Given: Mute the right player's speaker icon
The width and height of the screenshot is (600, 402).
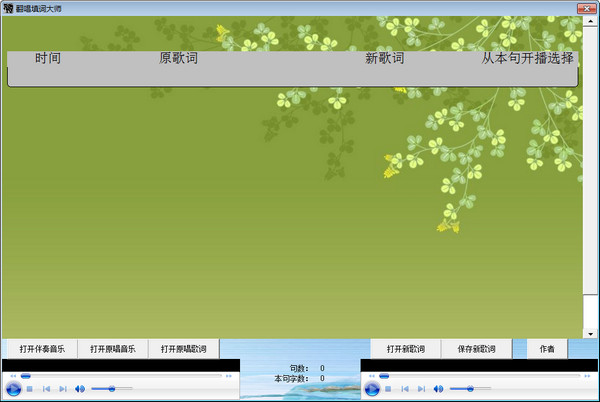Looking at the screenshot, I should pos(437,388).
